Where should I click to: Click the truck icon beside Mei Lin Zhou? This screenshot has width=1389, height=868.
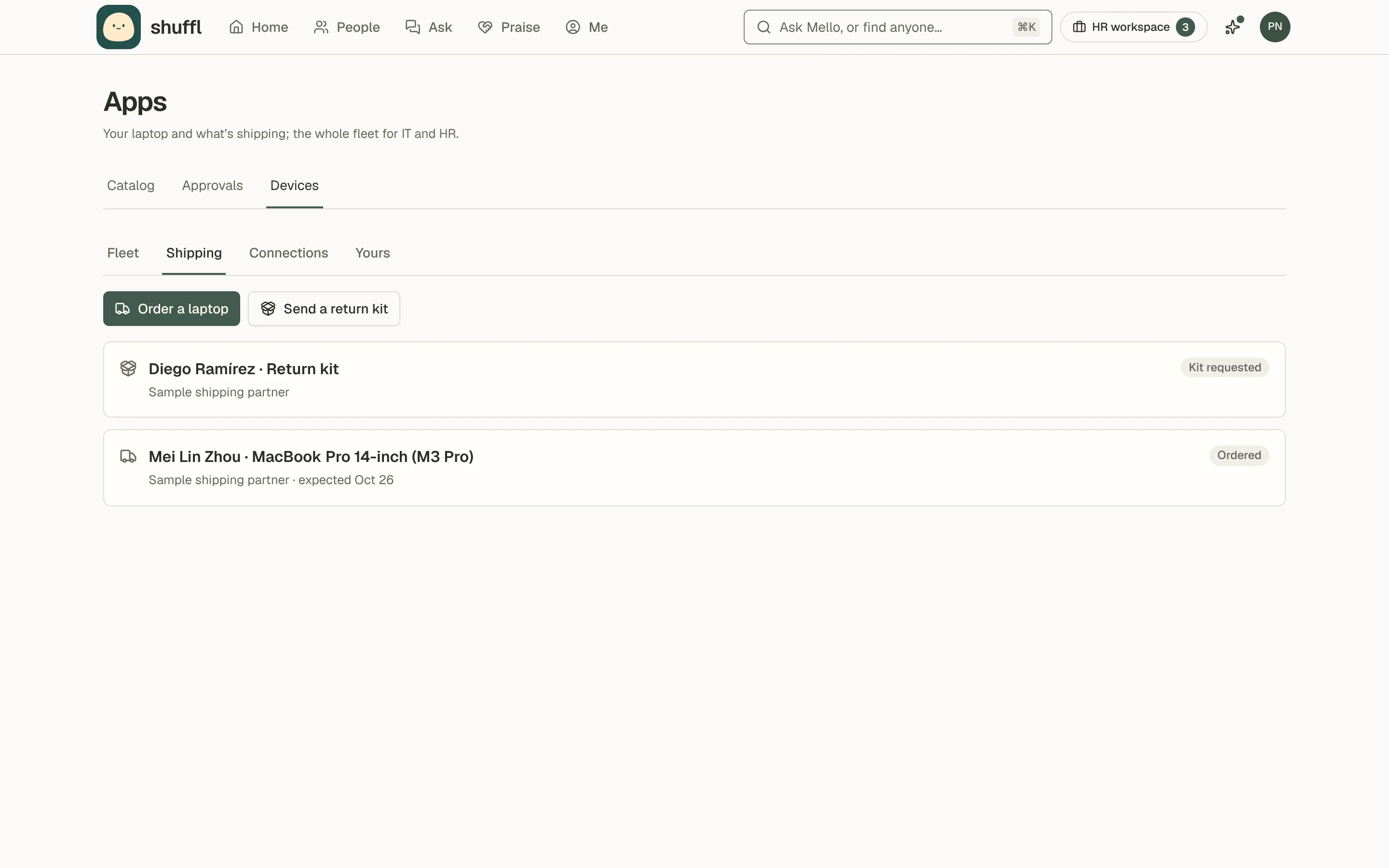(128, 456)
